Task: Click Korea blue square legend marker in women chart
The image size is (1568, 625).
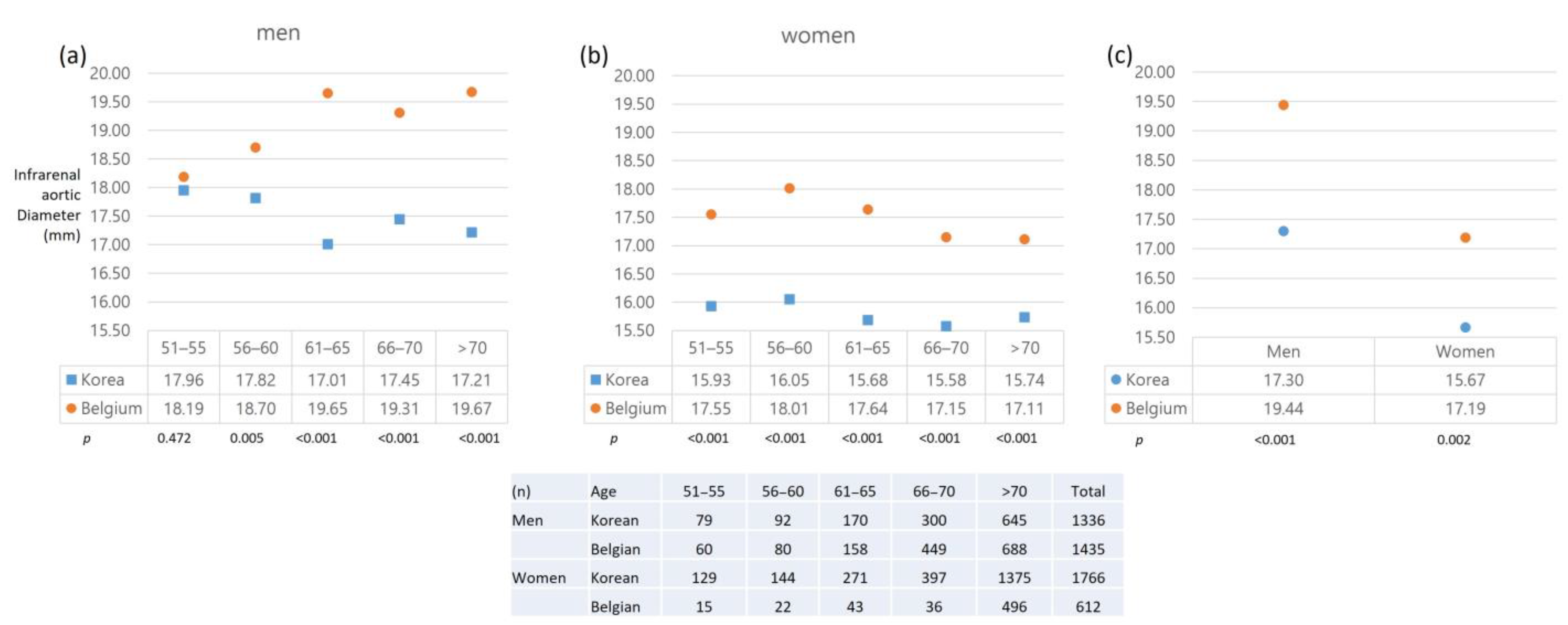Action: (x=595, y=379)
